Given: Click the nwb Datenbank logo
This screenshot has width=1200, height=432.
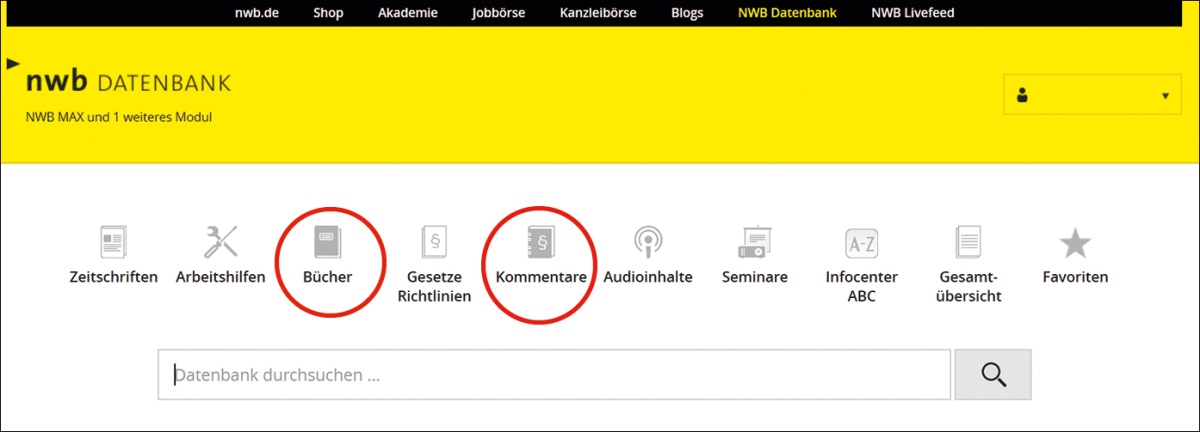Looking at the screenshot, I should [128, 83].
